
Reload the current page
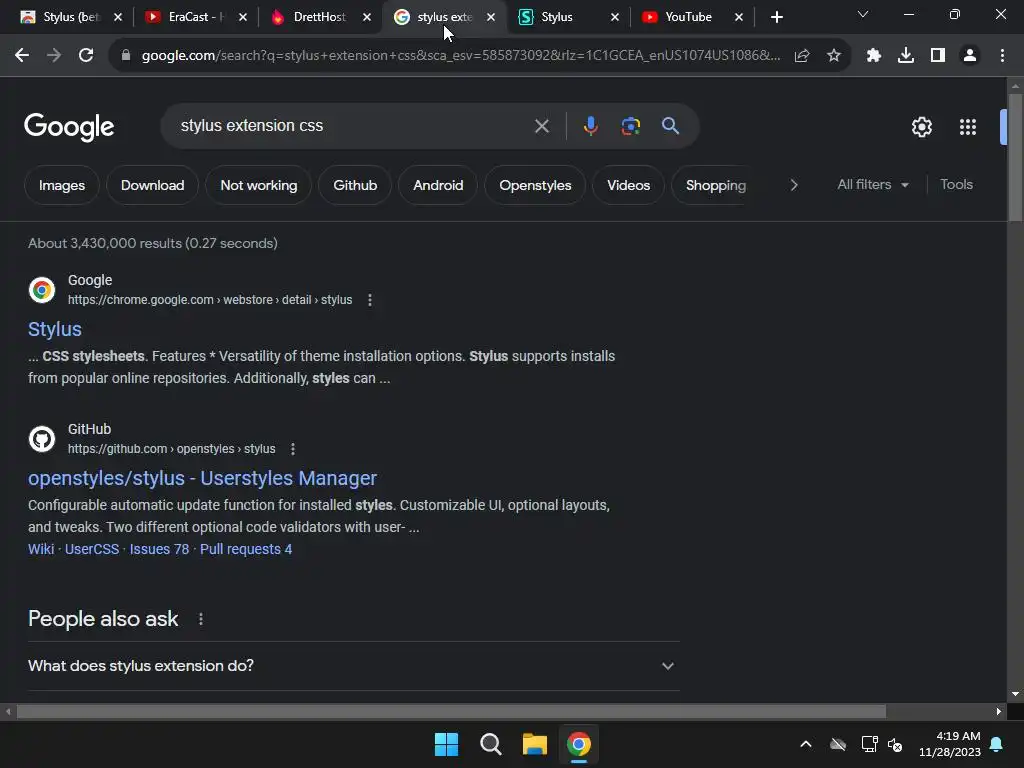click(x=86, y=56)
